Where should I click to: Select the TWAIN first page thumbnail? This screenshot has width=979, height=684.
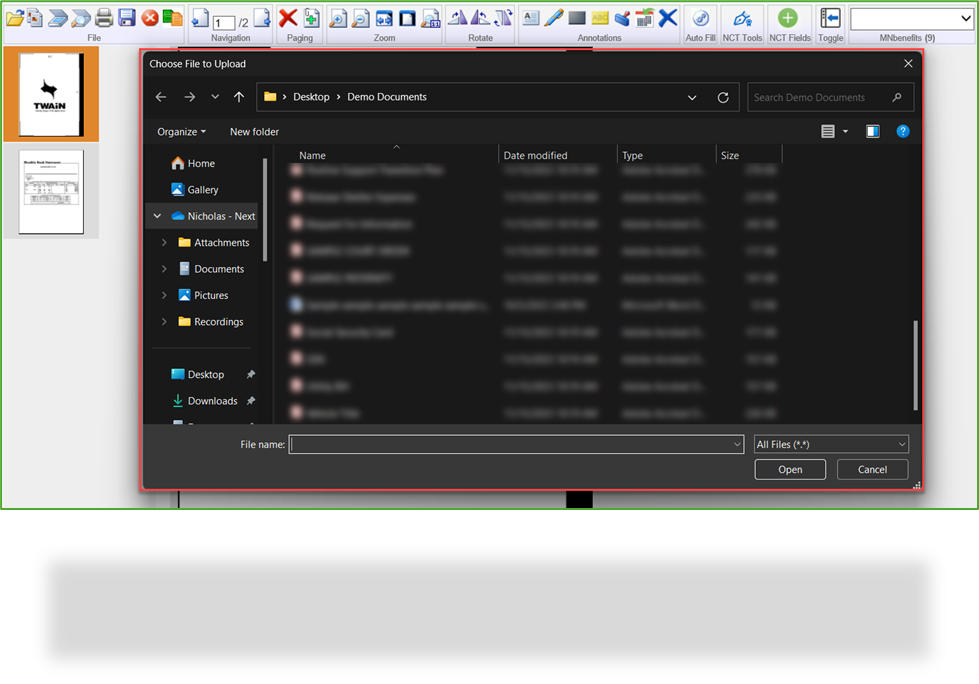(51, 94)
